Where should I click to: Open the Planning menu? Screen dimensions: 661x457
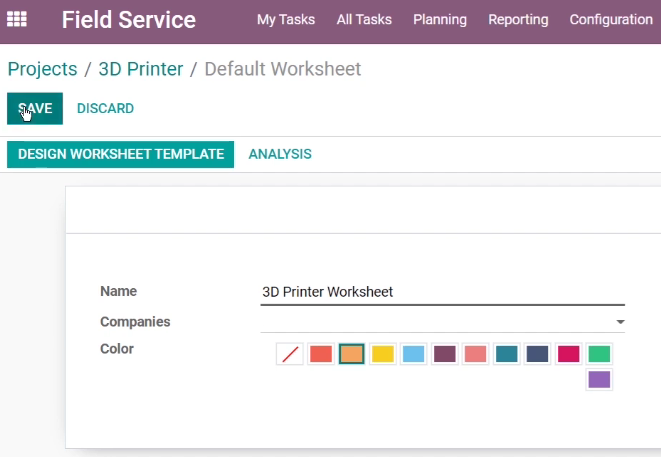pyautogui.click(x=440, y=19)
